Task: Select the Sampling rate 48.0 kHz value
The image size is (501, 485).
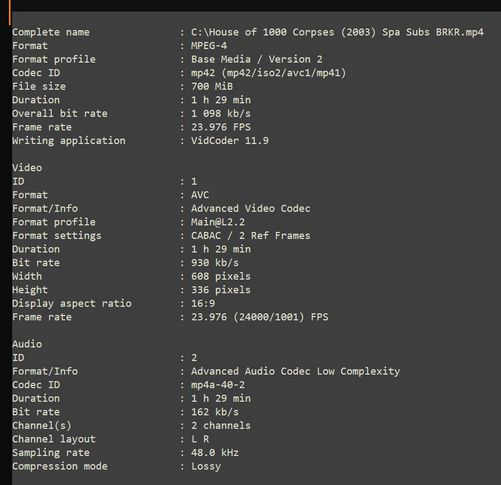Action: click(215, 453)
